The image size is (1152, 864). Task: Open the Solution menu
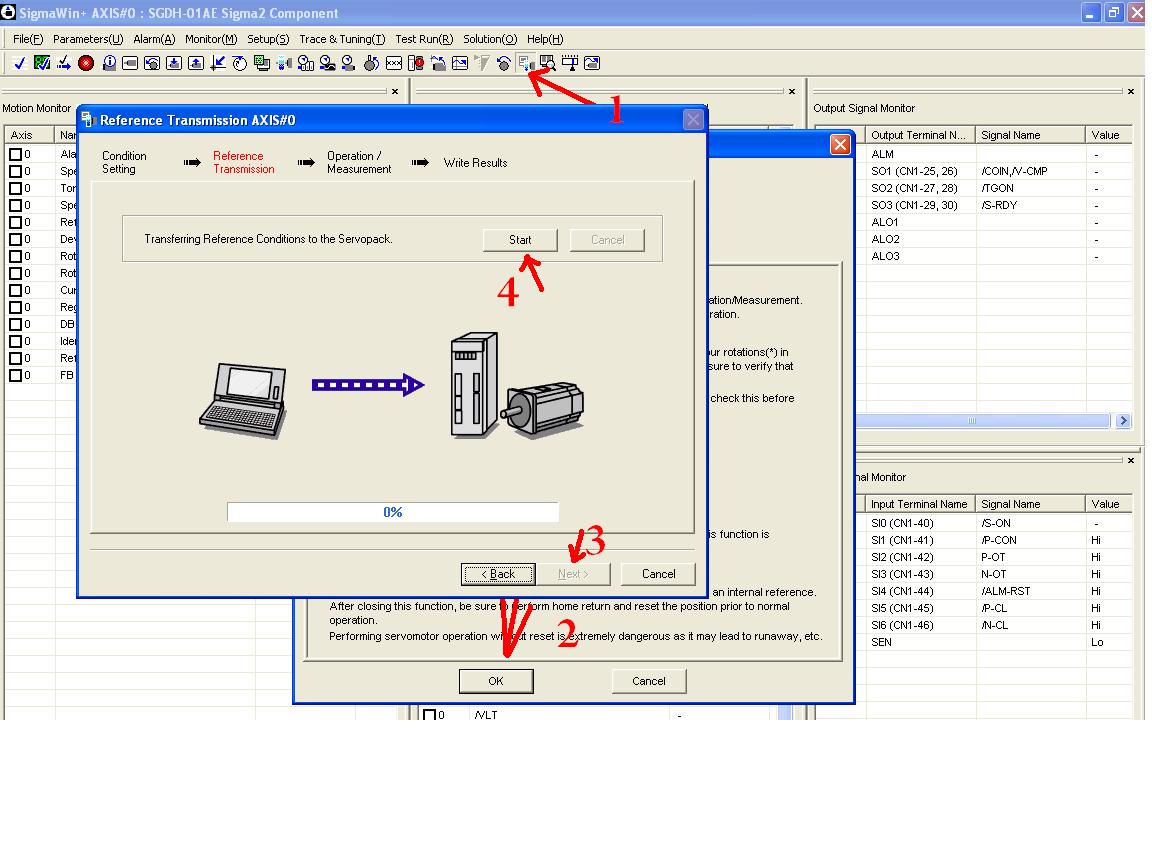tap(490, 39)
